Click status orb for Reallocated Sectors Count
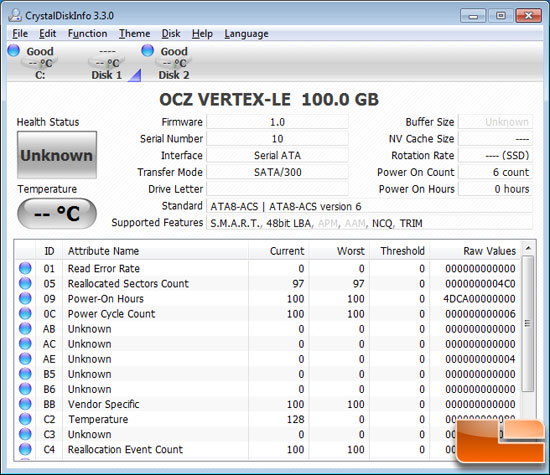 [25, 283]
